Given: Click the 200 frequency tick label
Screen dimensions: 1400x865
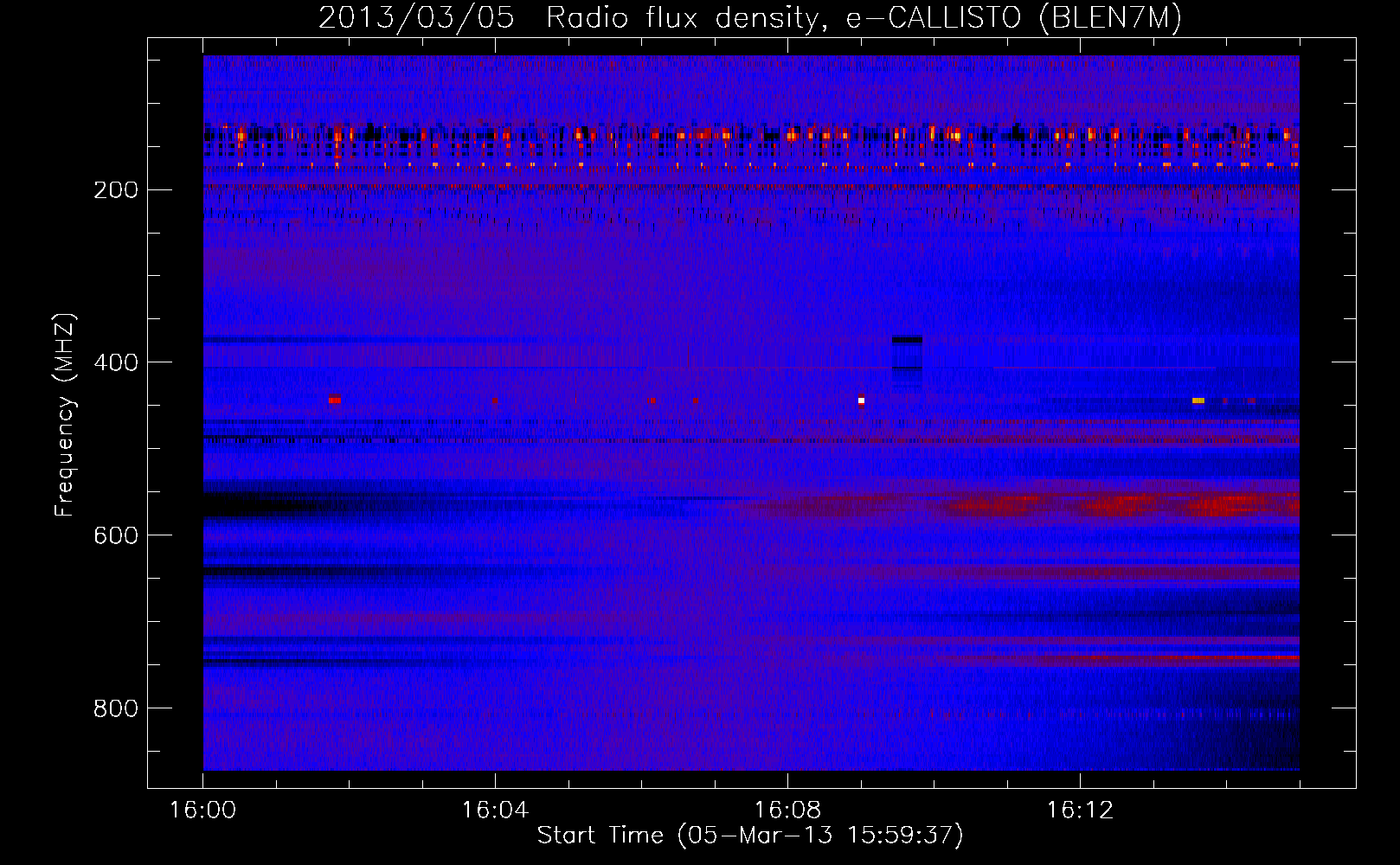Looking at the screenshot, I should pos(115,189).
